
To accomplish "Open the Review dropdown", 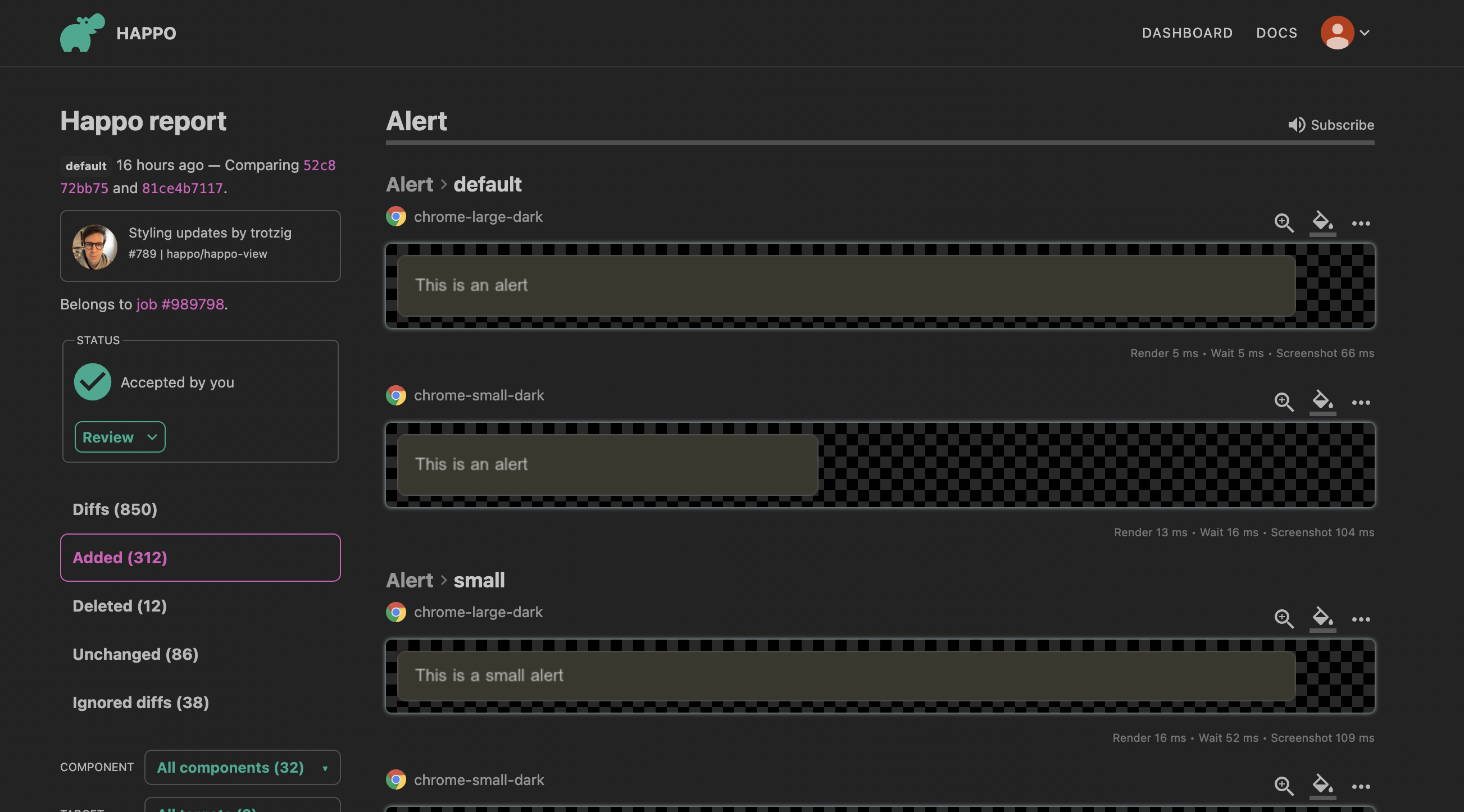I will click(120, 437).
